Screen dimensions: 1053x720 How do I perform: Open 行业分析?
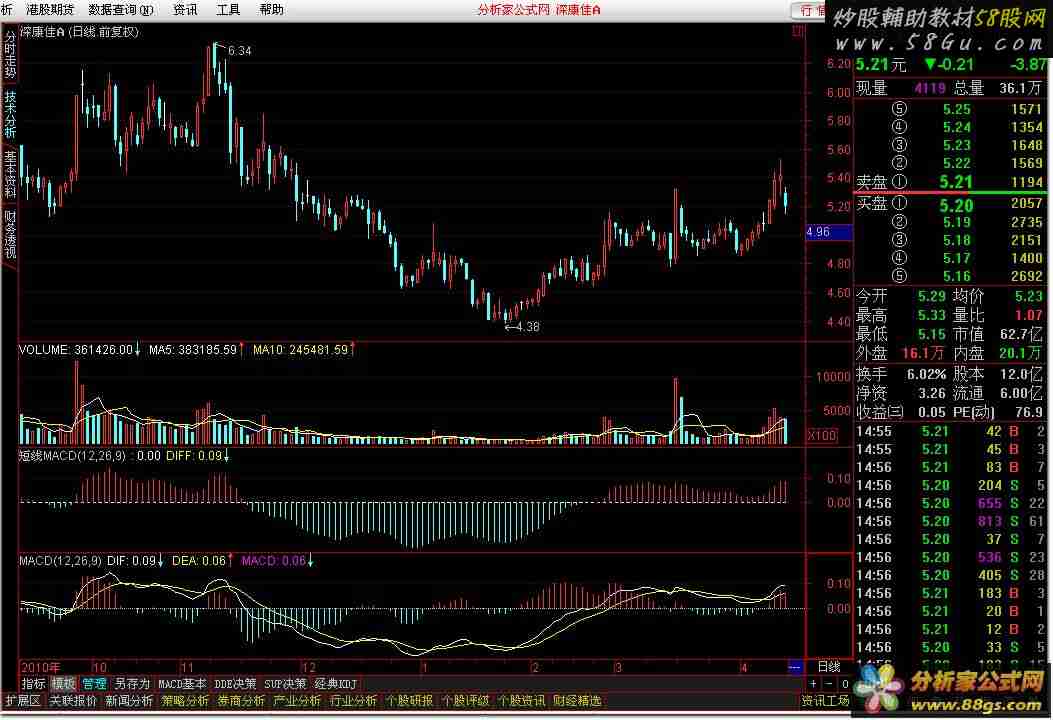tap(353, 701)
